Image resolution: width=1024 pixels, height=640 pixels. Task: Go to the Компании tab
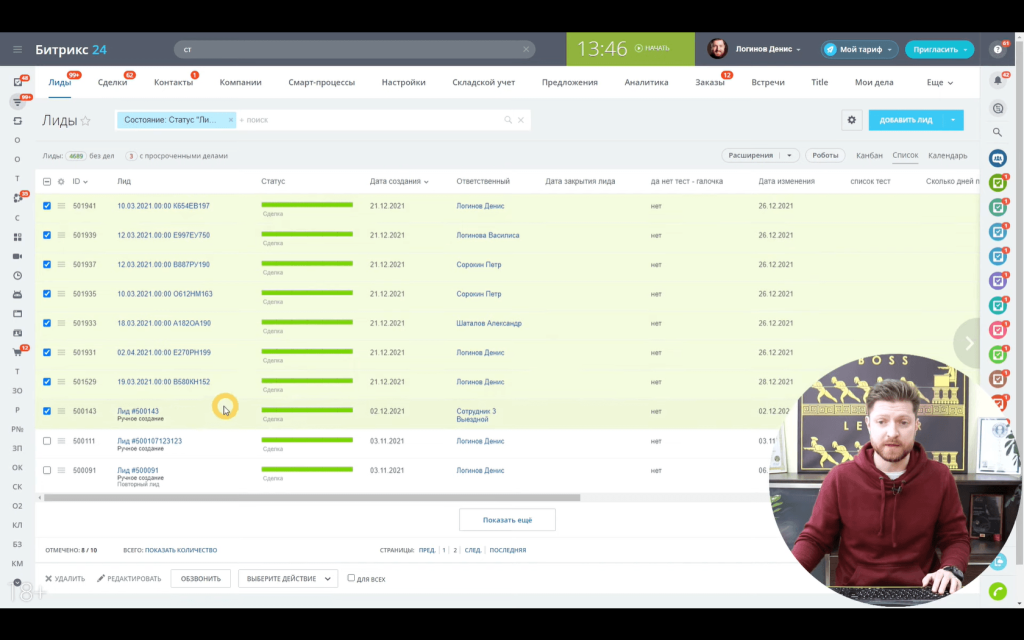click(x=240, y=82)
